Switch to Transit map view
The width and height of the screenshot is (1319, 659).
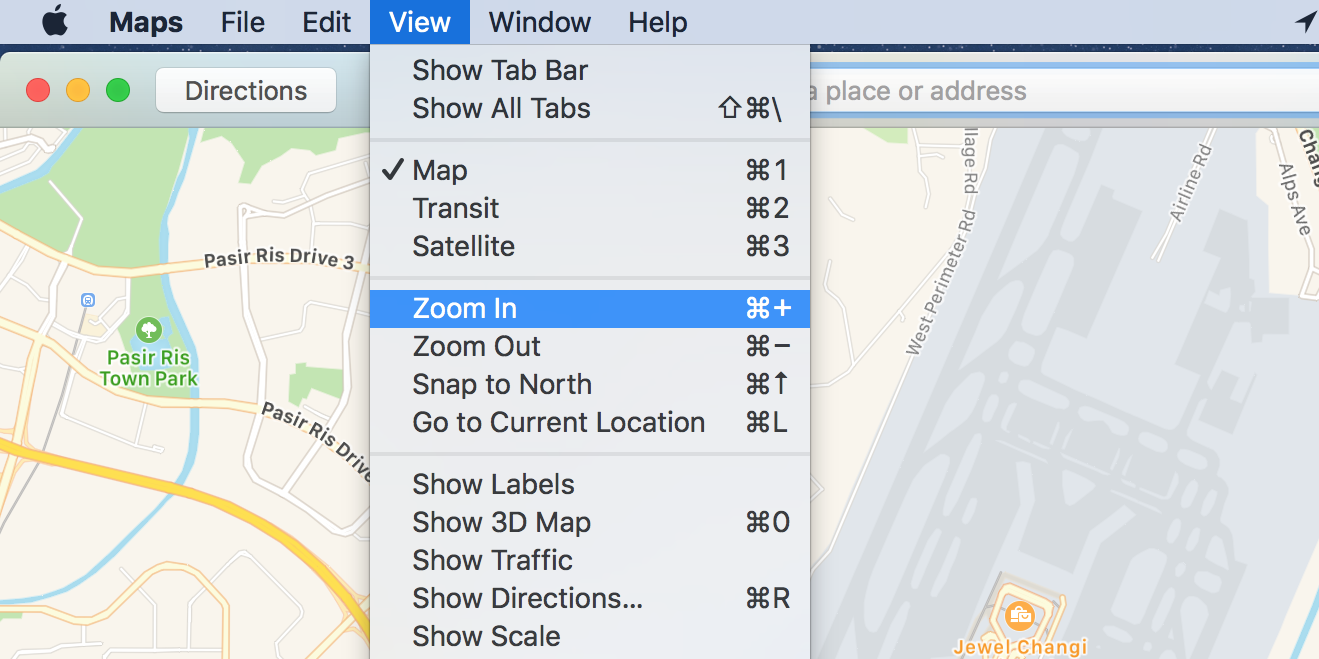pyautogui.click(x=455, y=208)
